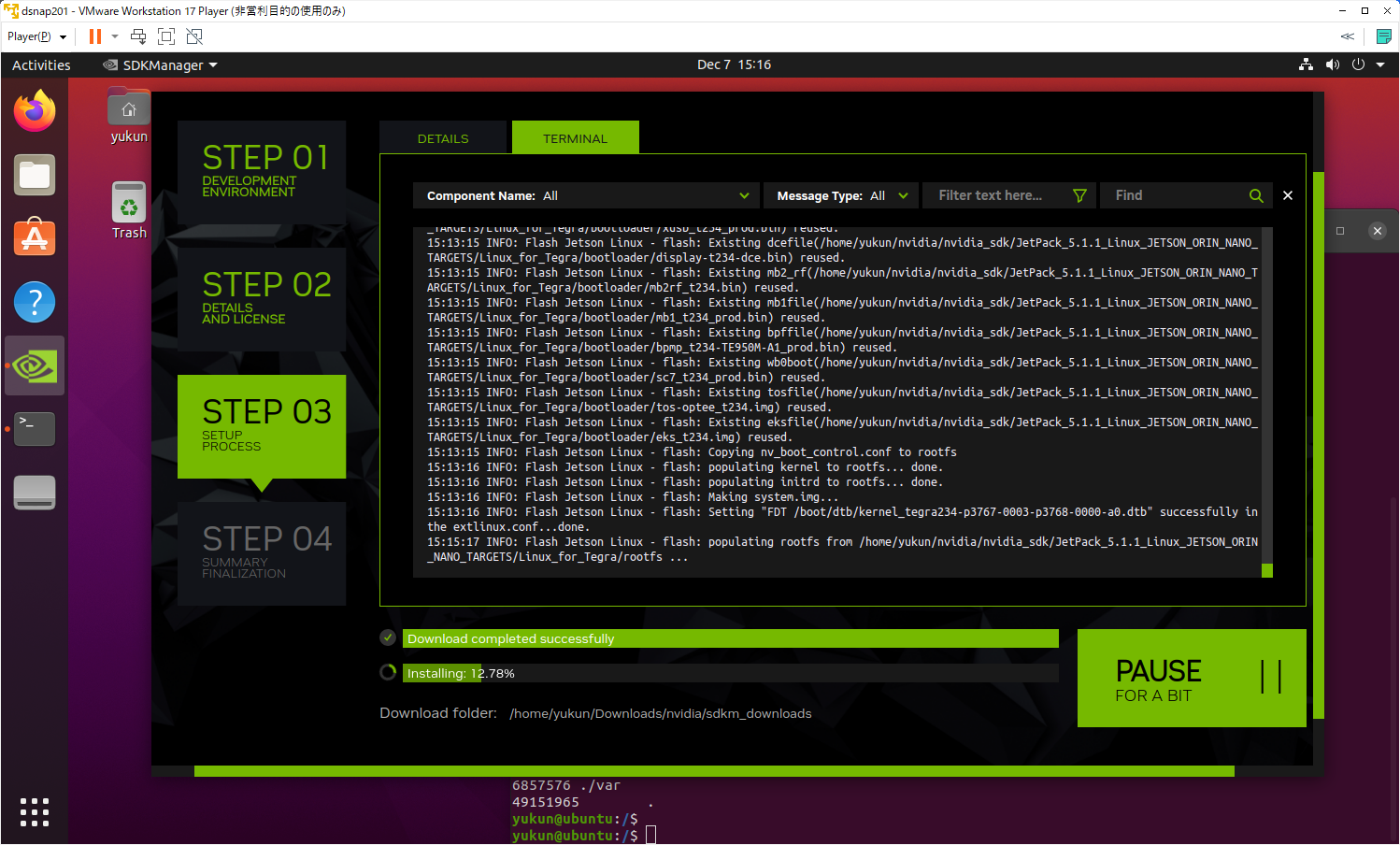Viewport: 1400px width, 845px height.
Task: Click the VMware pause virtual machine button
Action: (x=95, y=36)
